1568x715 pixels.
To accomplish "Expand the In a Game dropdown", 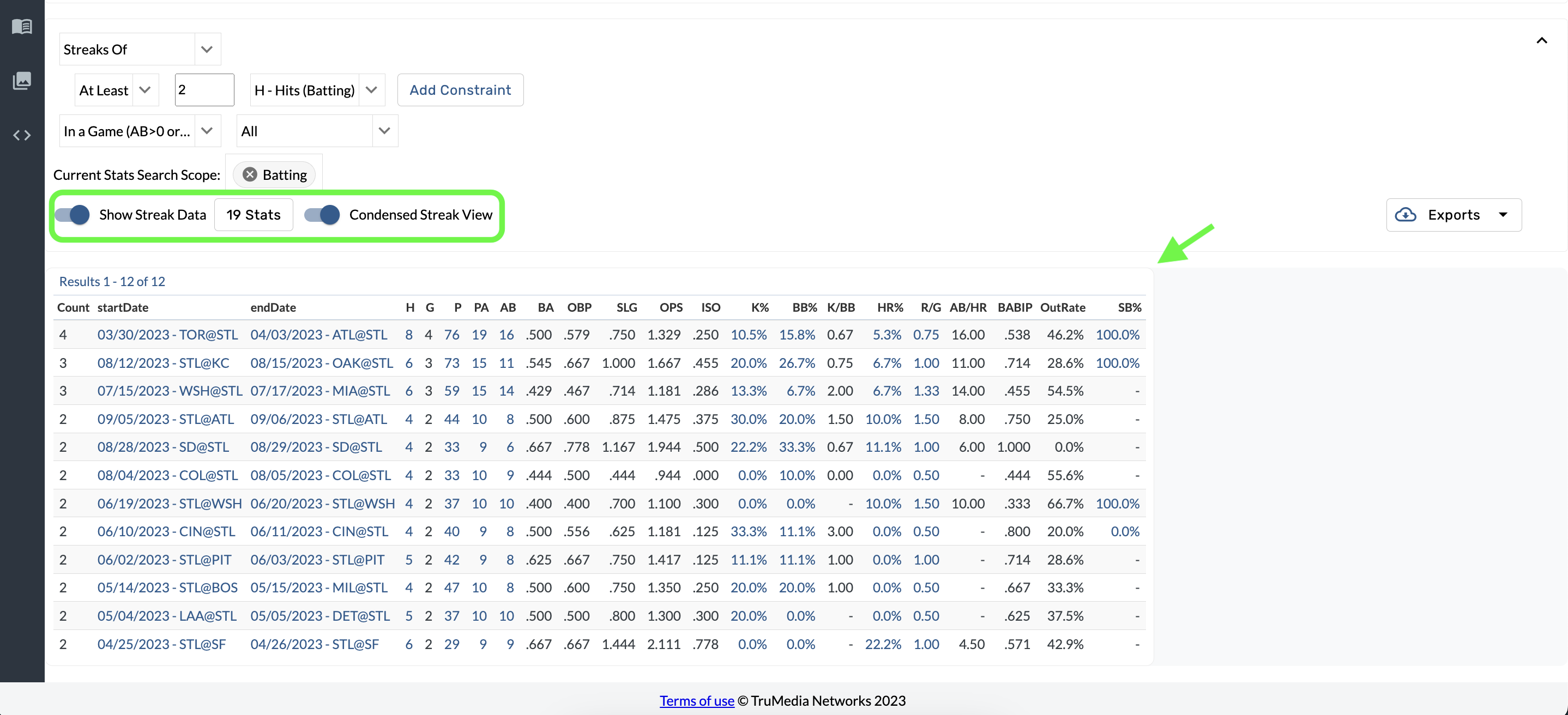I will click(x=206, y=131).
